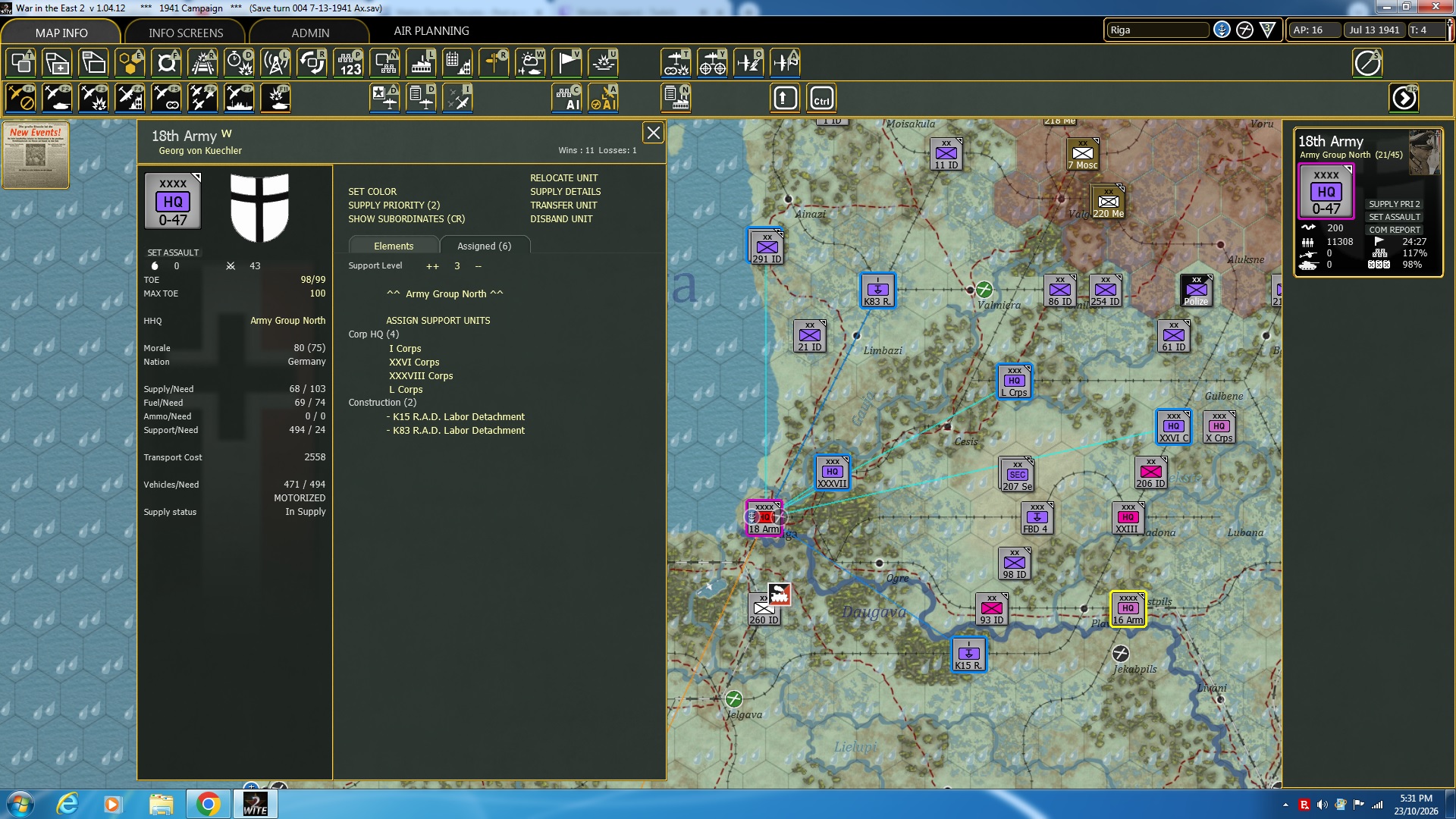This screenshot has height=819, width=1456.
Task: Toggle the Shift arrow modifier button
Action: 786,98
